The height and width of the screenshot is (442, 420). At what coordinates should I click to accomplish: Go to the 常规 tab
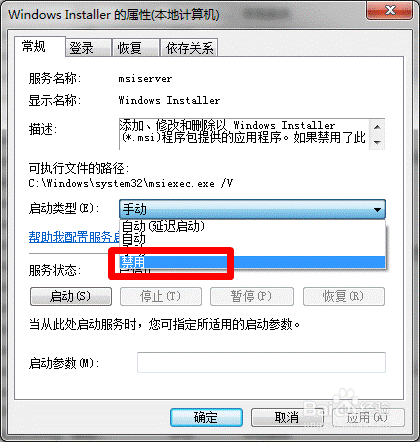point(40,46)
